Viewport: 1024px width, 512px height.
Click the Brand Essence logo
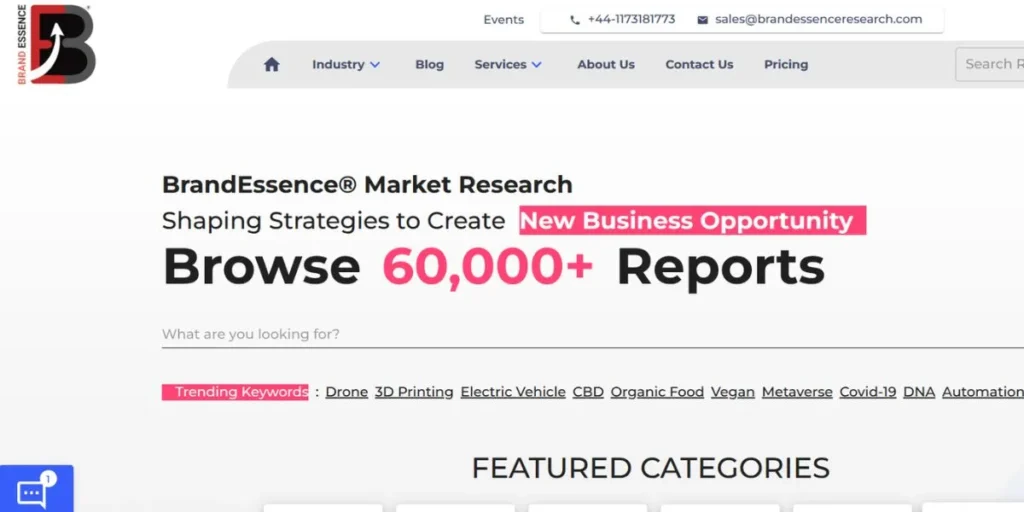(x=56, y=44)
